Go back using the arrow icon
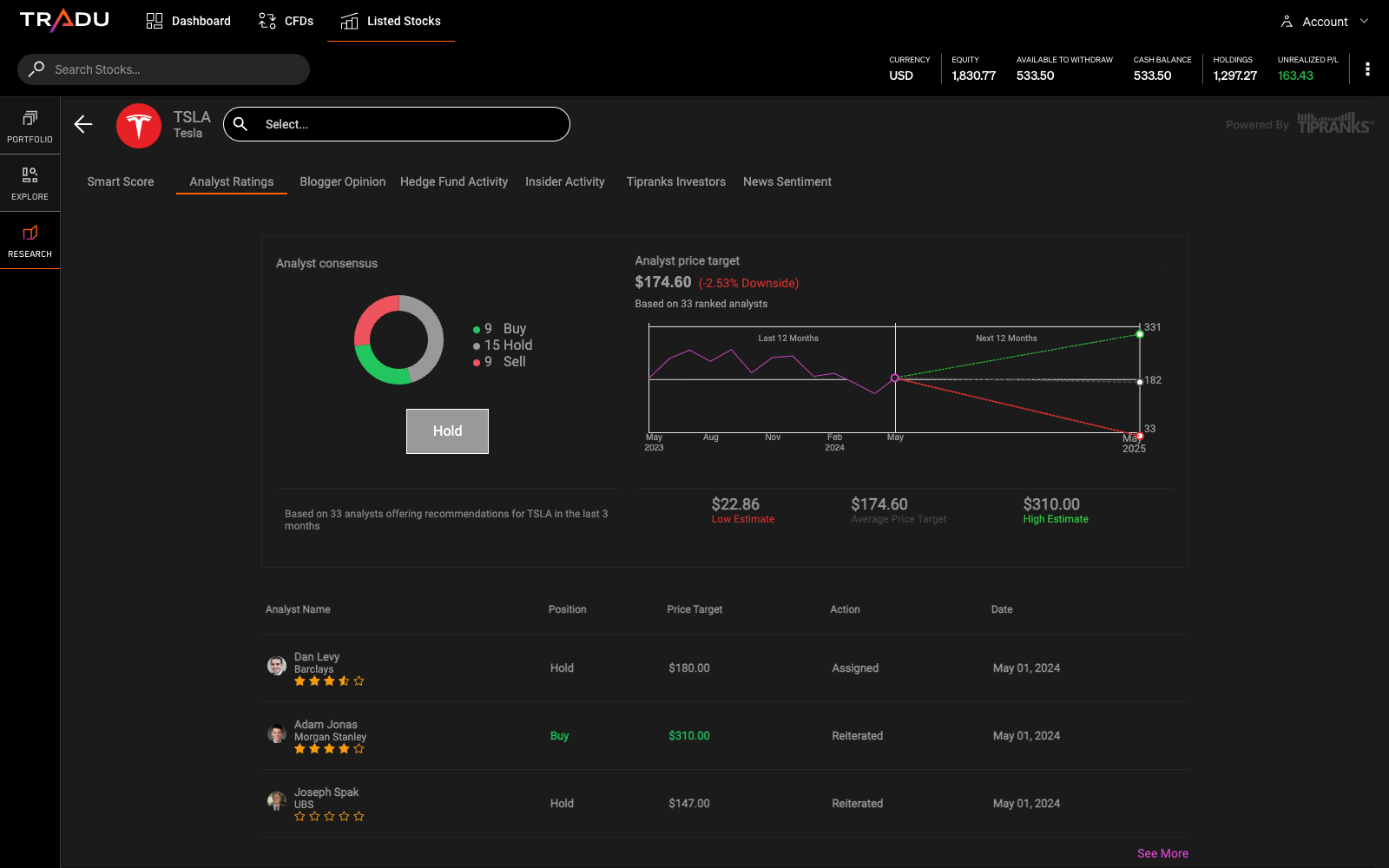The width and height of the screenshot is (1389, 868). 83,124
